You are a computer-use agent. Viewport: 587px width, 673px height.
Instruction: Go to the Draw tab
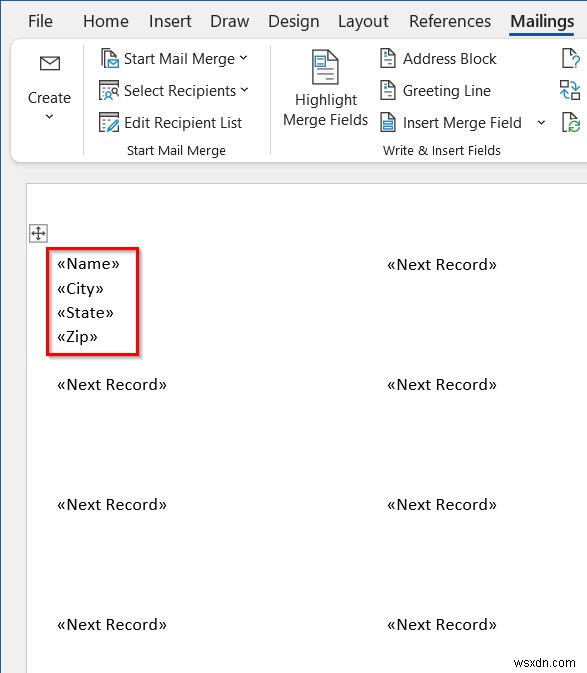230,21
